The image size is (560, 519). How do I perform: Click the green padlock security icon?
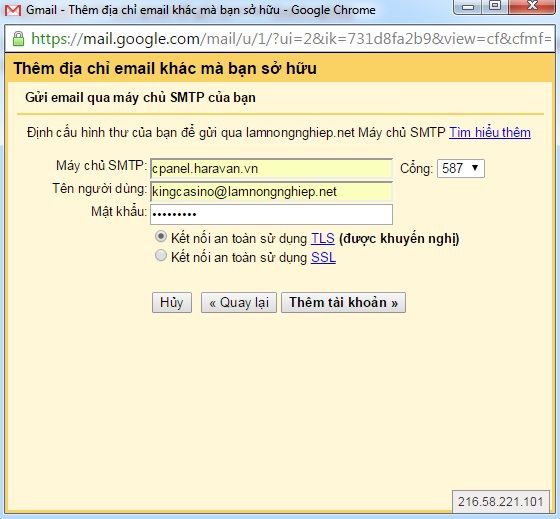pos(18,39)
